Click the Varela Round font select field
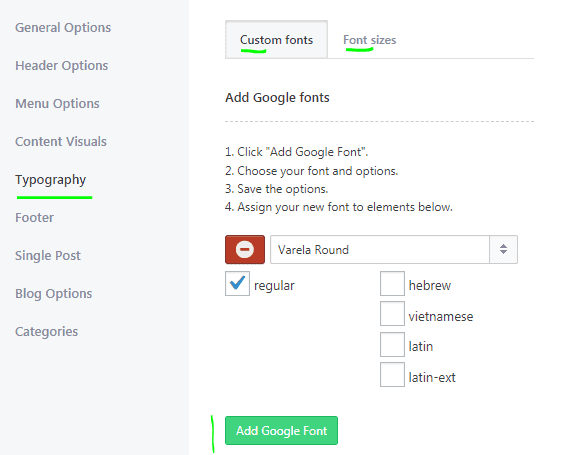This screenshot has width=568, height=455. tap(394, 250)
